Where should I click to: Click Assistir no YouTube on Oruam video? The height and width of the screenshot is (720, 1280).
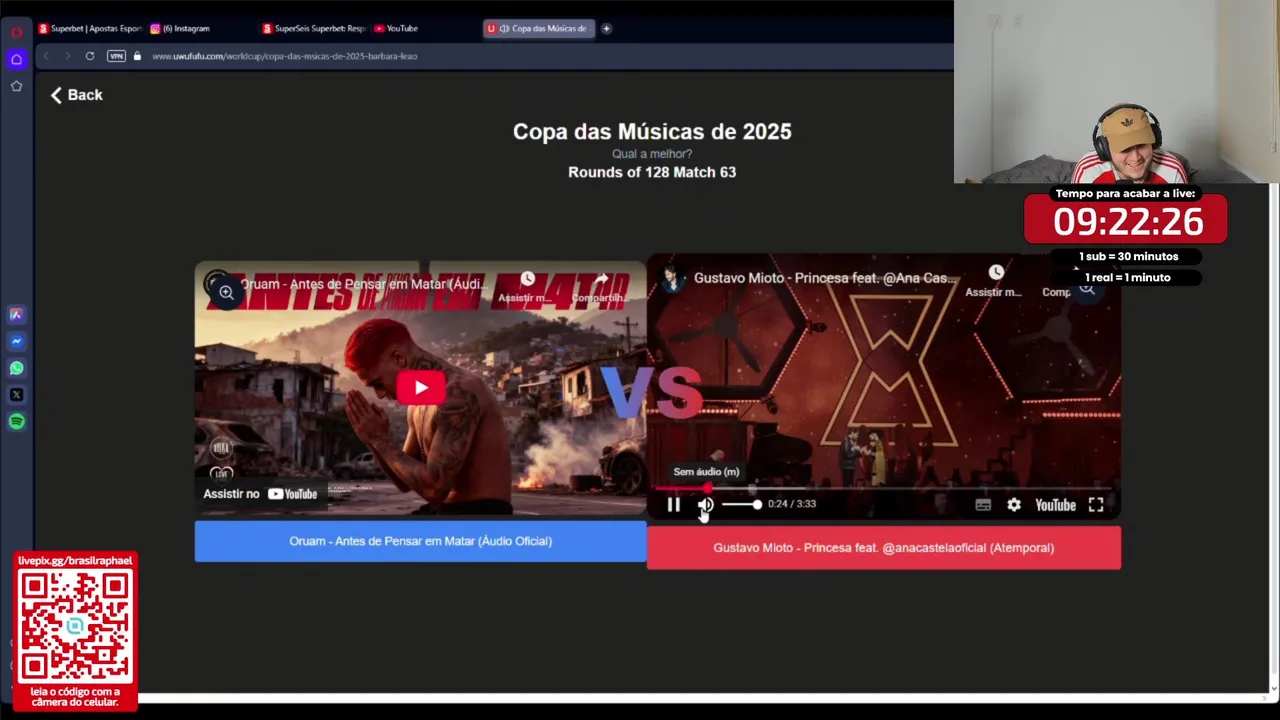(260, 494)
